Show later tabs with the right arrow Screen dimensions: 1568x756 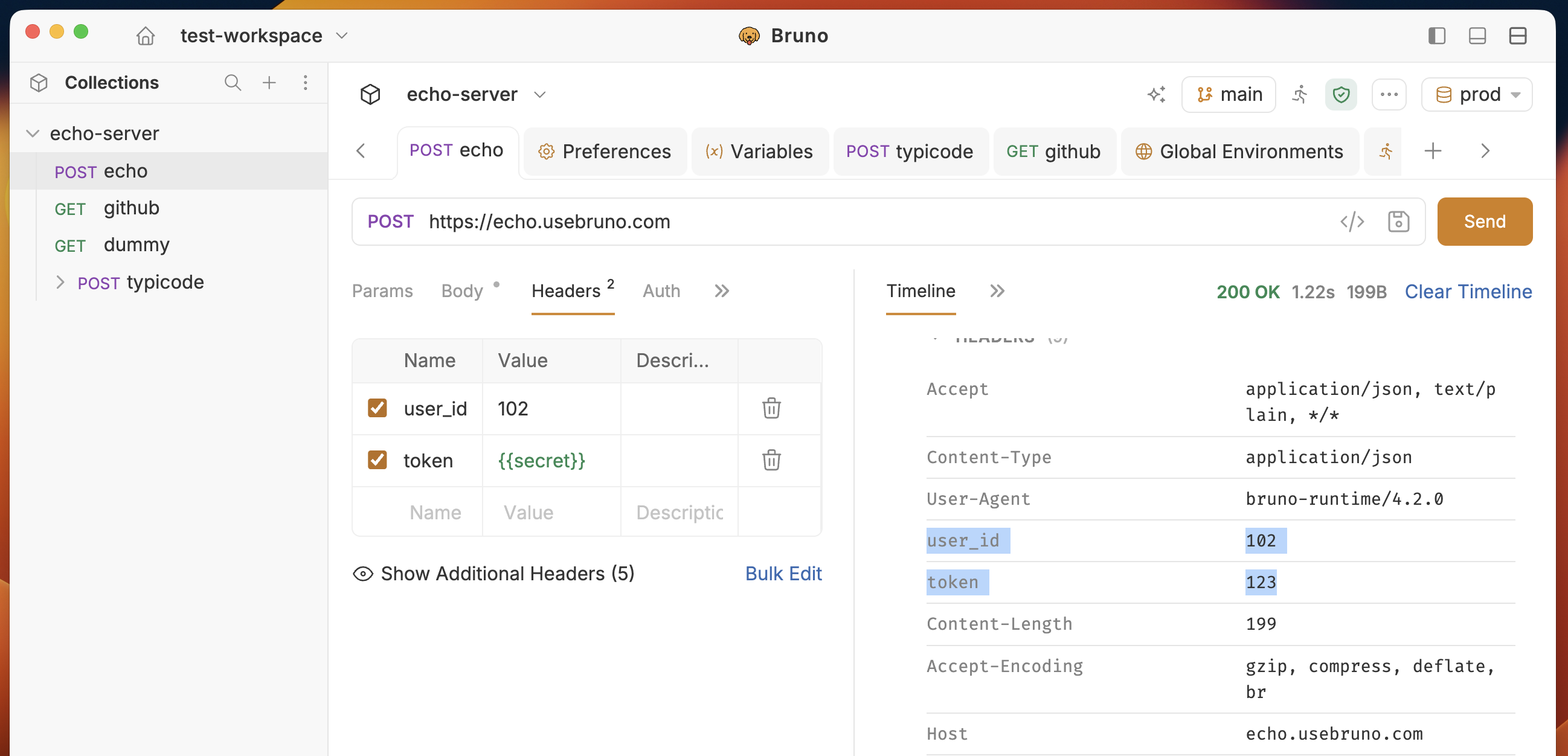(x=1485, y=151)
